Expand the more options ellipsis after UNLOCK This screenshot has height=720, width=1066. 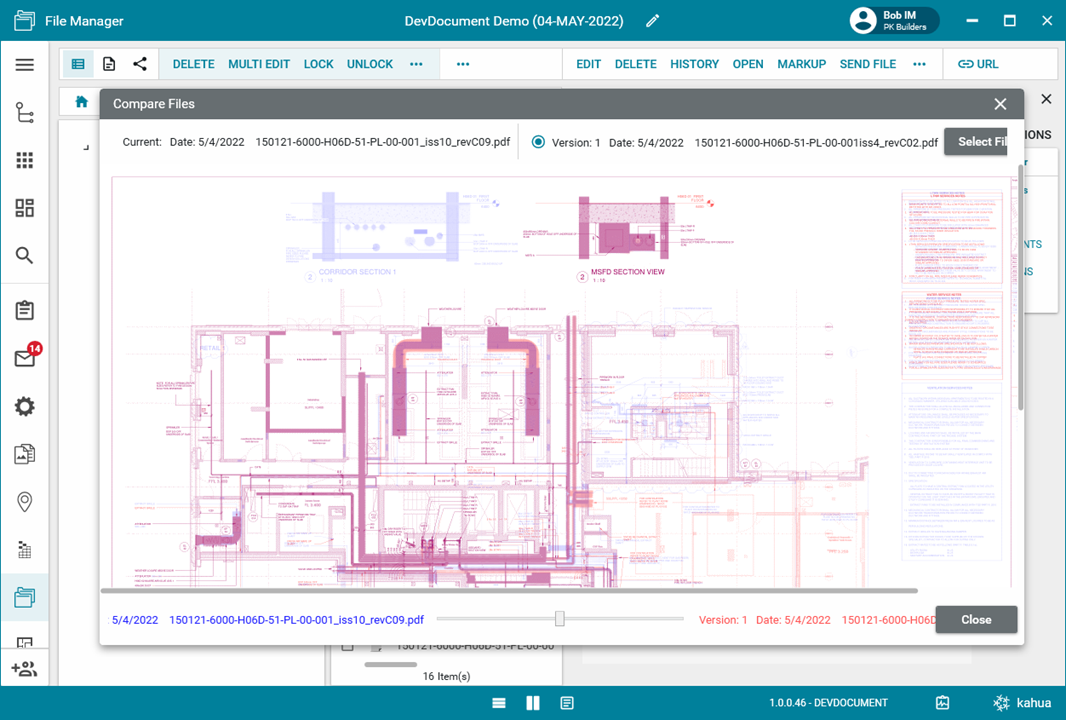click(416, 64)
